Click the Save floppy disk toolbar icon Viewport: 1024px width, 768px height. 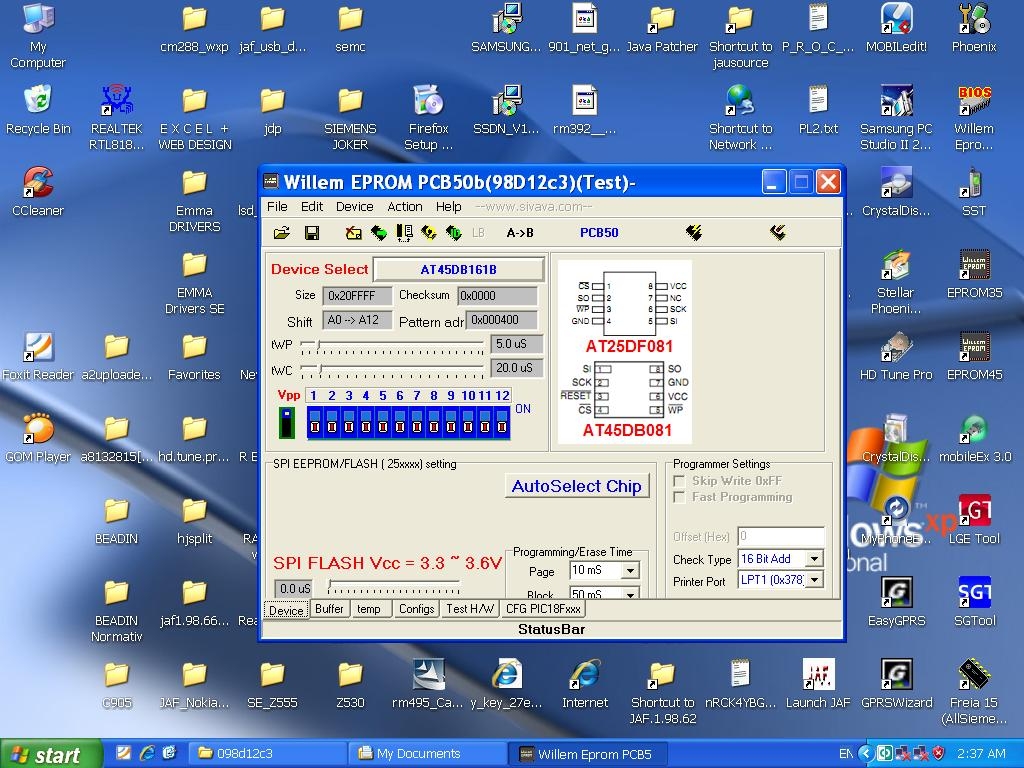(312, 232)
